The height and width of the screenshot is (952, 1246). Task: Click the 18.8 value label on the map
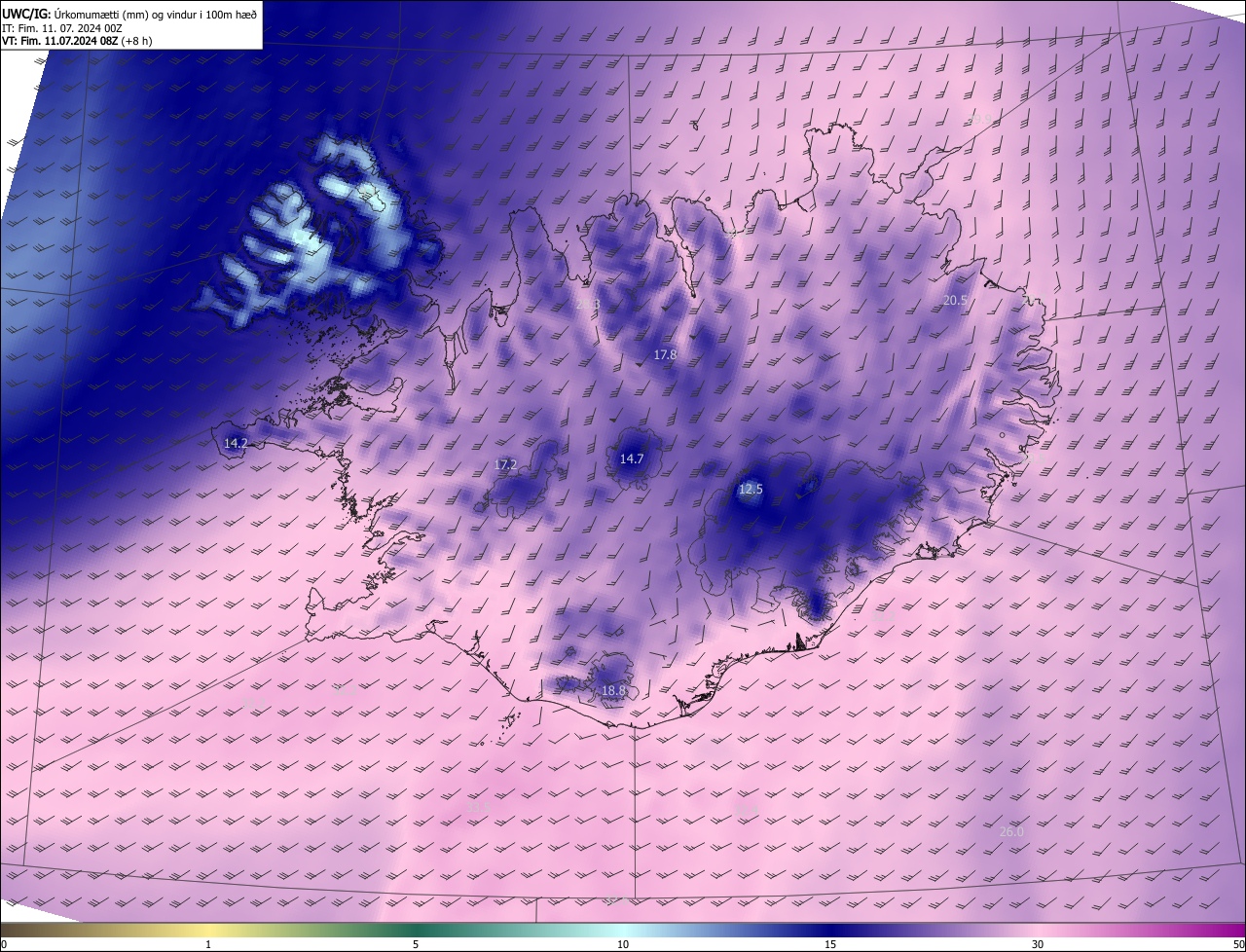[x=613, y=691]
